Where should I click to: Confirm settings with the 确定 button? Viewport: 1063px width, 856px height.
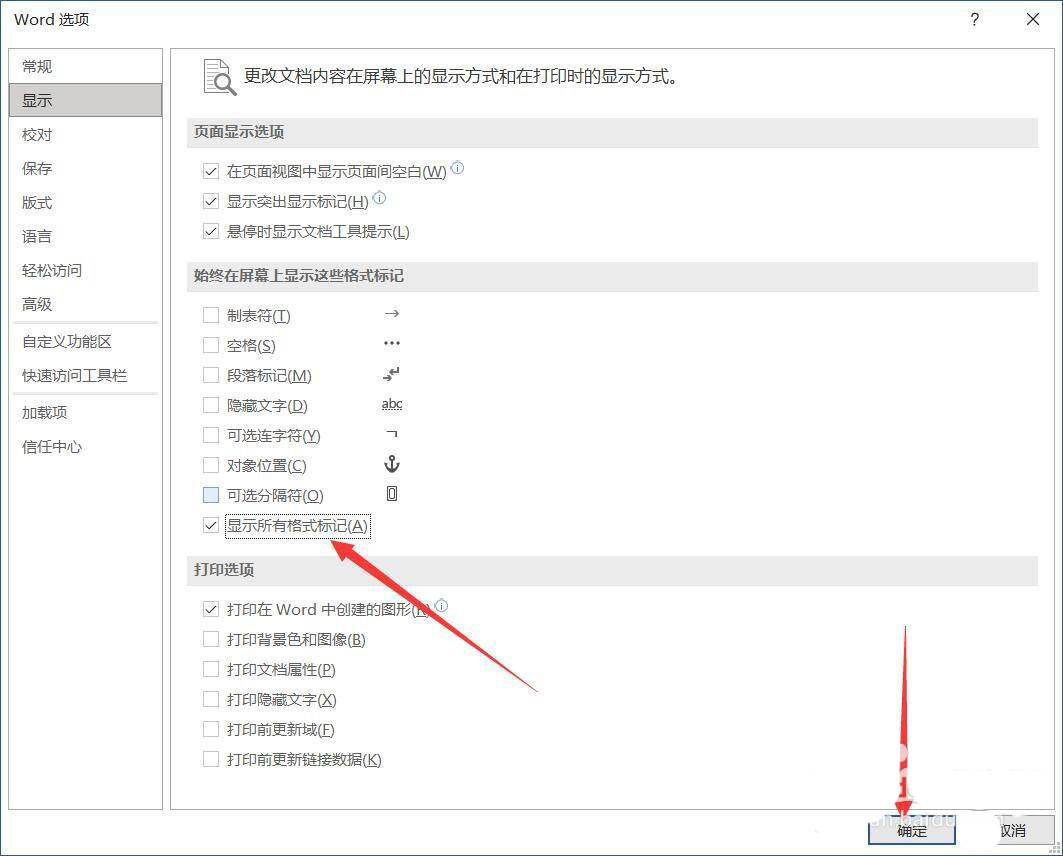tap(911, 830)
